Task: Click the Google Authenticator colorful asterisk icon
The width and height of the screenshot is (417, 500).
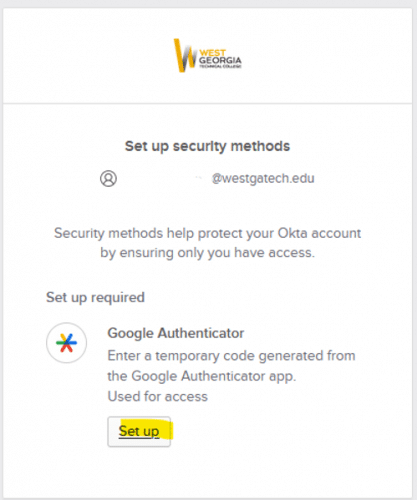Action: point(67,343)
